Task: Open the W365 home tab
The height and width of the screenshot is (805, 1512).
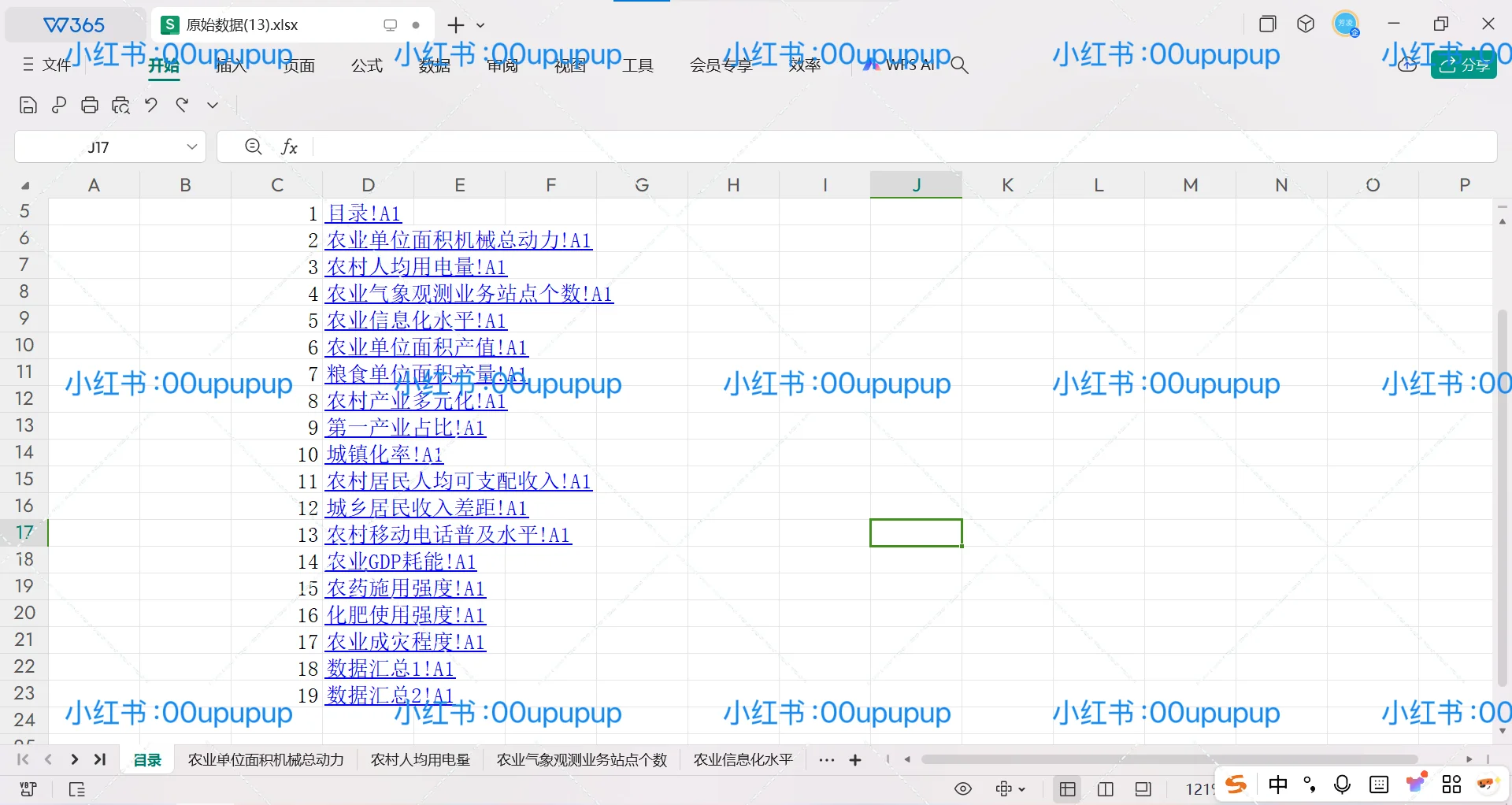Action: (x=75, y=24)
